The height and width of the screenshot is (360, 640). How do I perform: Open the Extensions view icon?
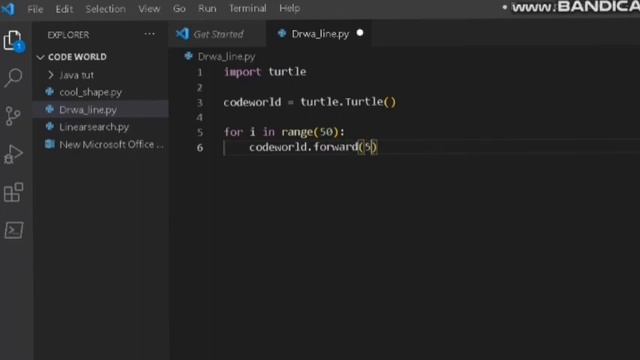tap(13, 192)
